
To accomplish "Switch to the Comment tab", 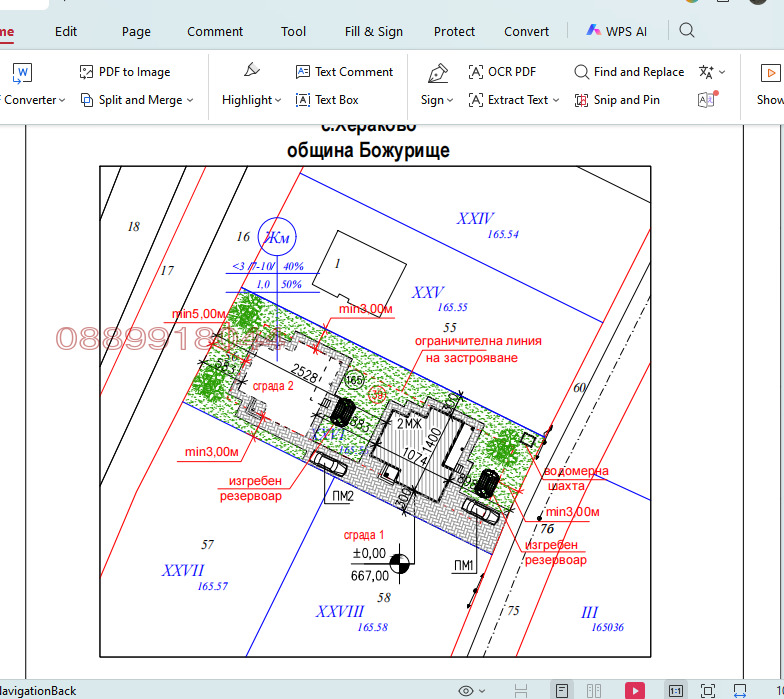I will coord(215,32).
